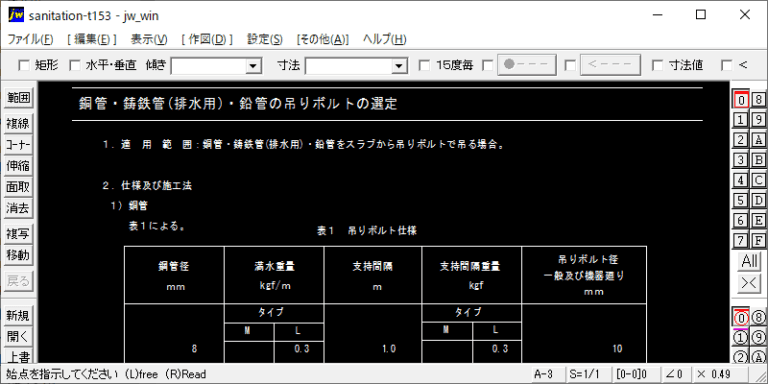The image size is (768, 384).
Task: Select square layer button 8
Action: [758, 99]
